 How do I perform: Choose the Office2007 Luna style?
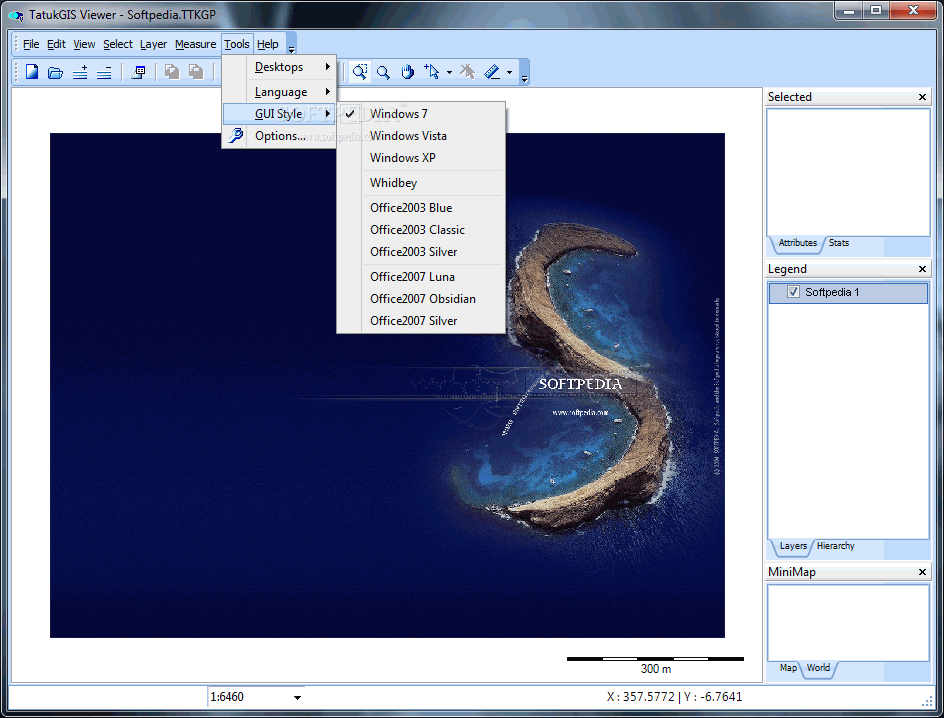click(421, 277)
